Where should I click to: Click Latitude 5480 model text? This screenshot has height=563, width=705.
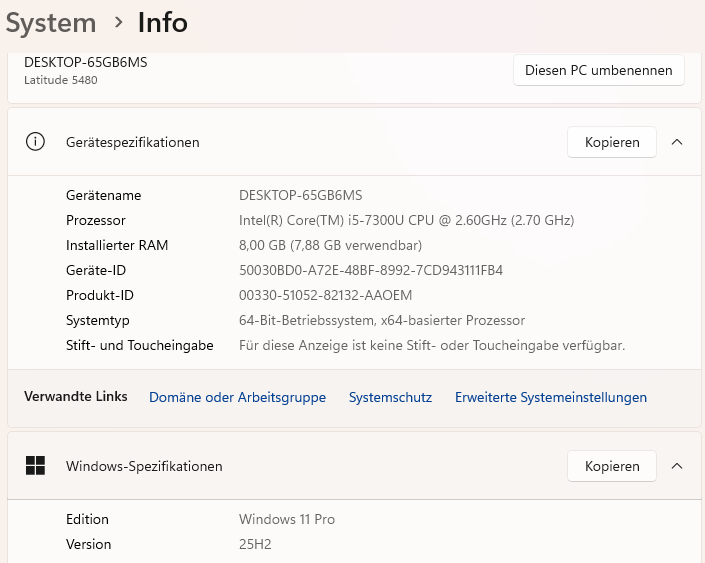(61, 80)
